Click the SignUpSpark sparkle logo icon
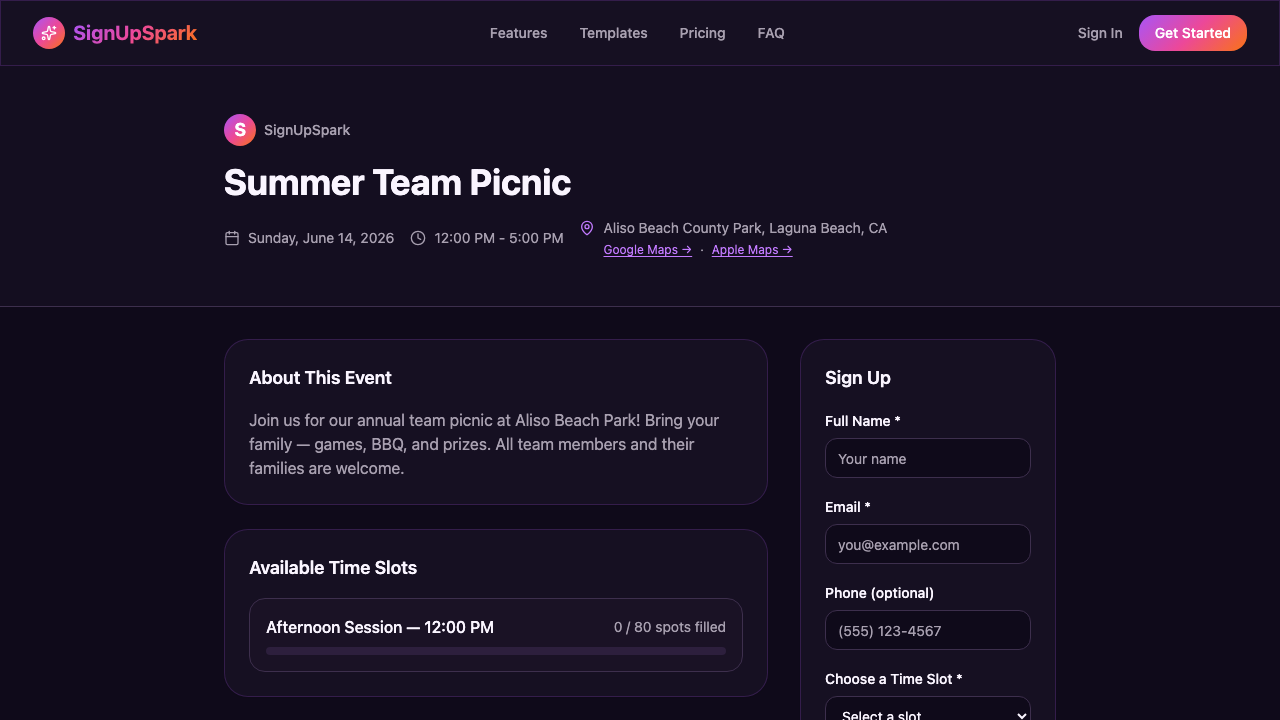Image resolution: width=1280 pixels, height=720 pixels. (48, 32)
